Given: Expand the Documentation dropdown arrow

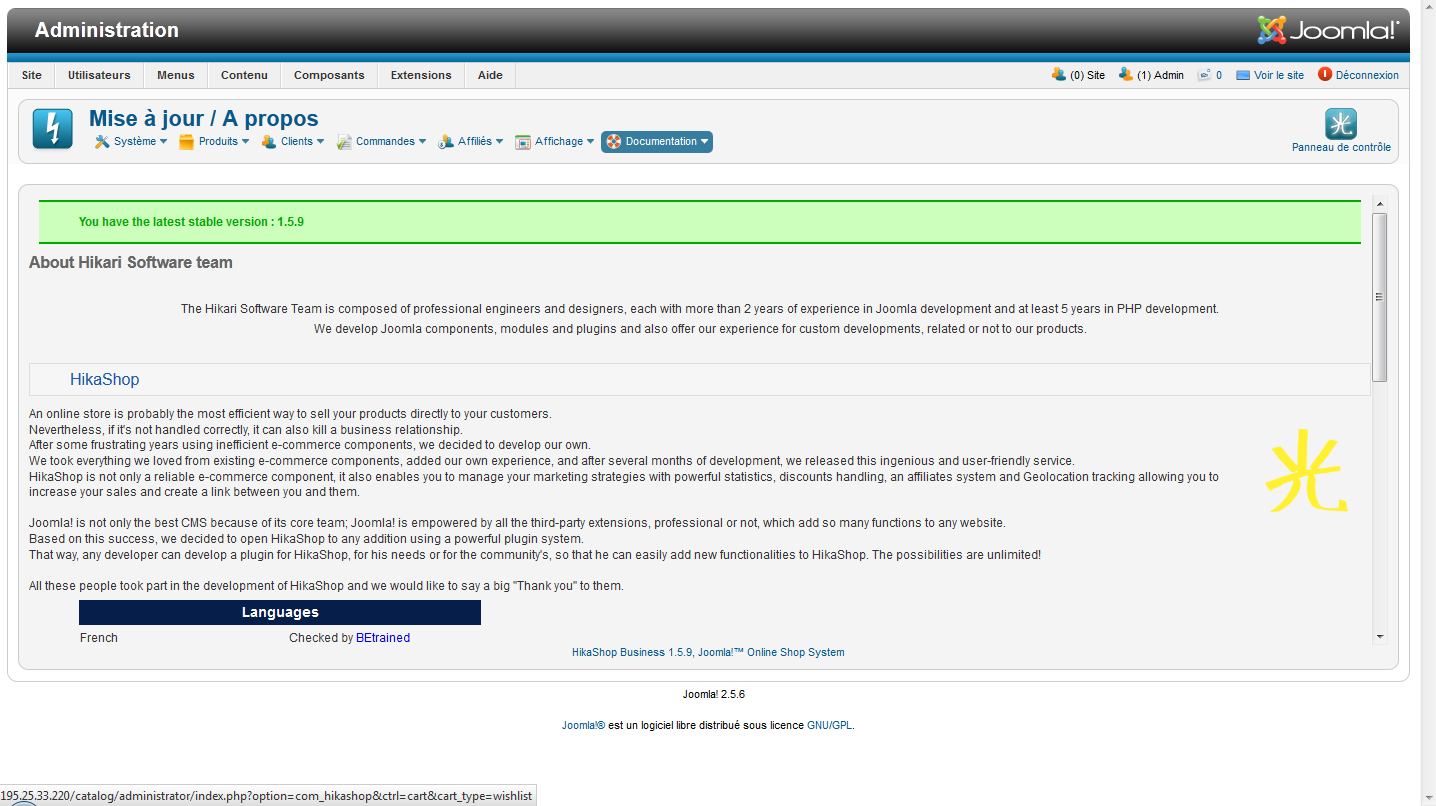Looking at the screenshot, I should point(705,142).
